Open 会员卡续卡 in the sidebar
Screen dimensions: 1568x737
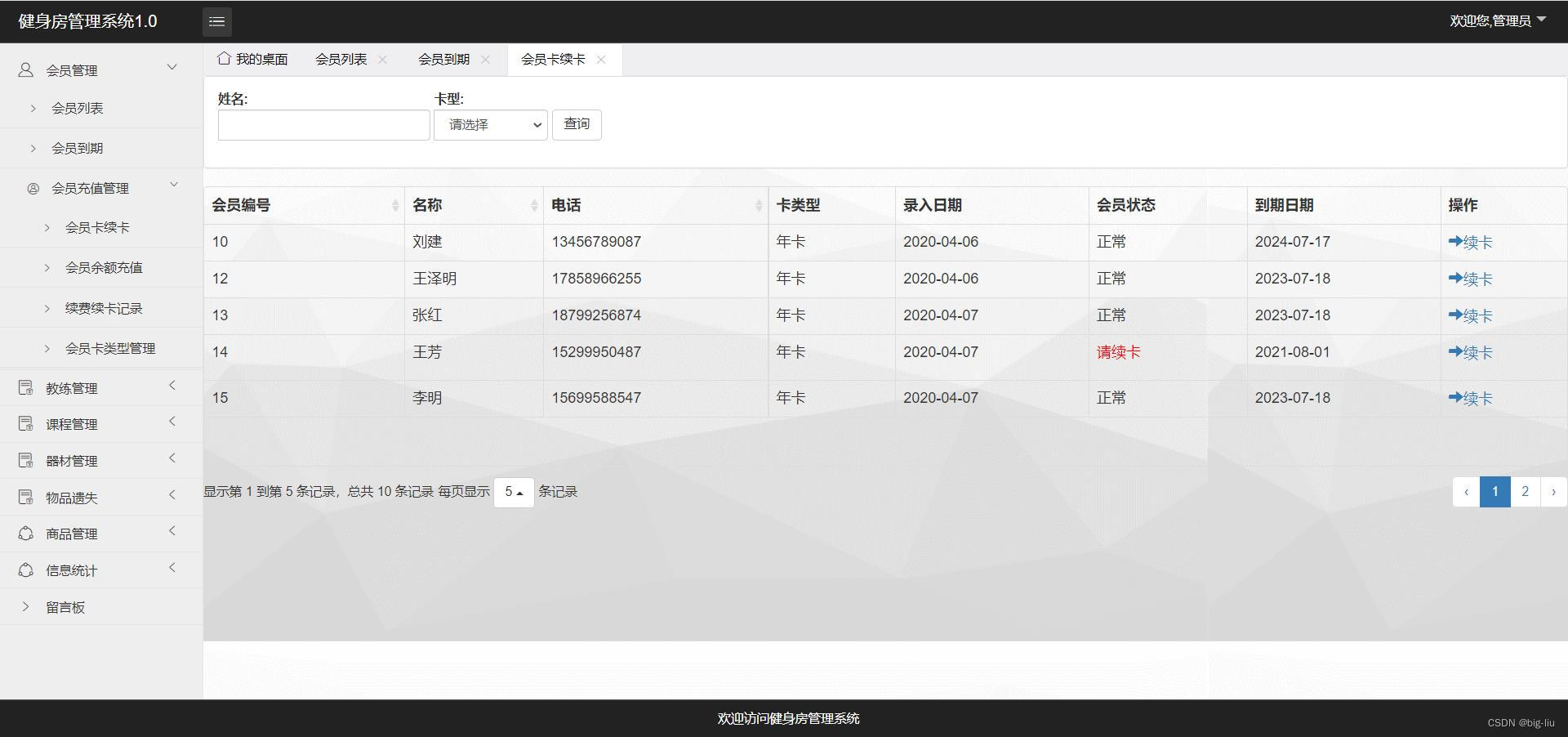tap(97, 228)
